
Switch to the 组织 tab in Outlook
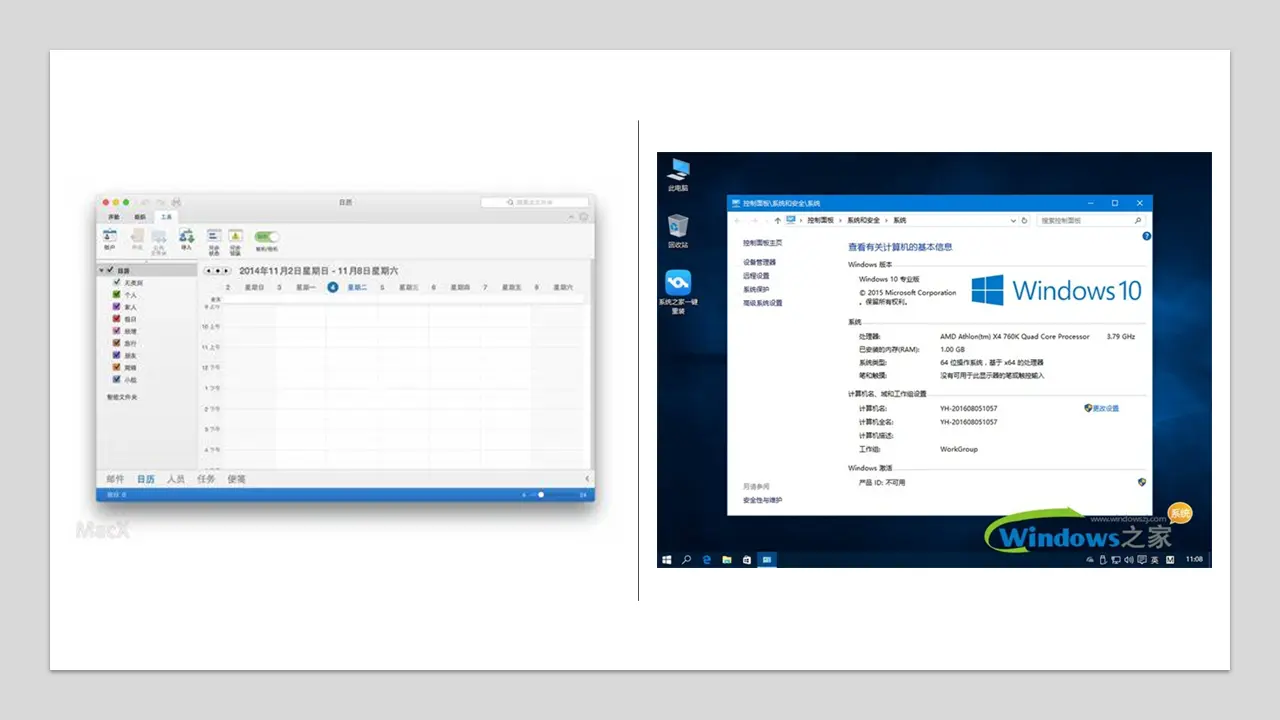tap(140, 217)
